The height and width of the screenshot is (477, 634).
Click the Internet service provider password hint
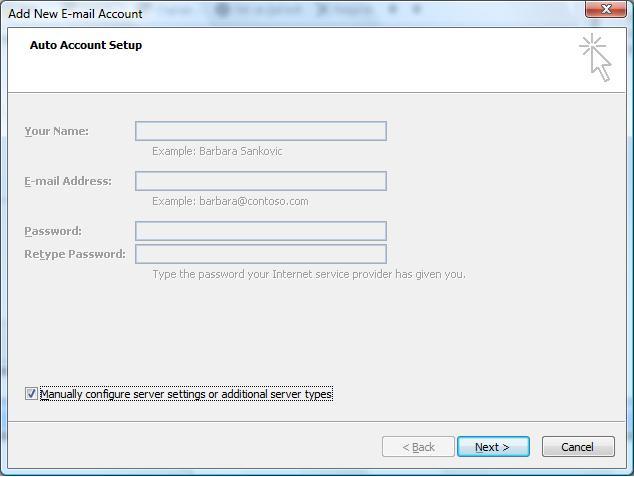pyautogui.click(x=308, y=274)
